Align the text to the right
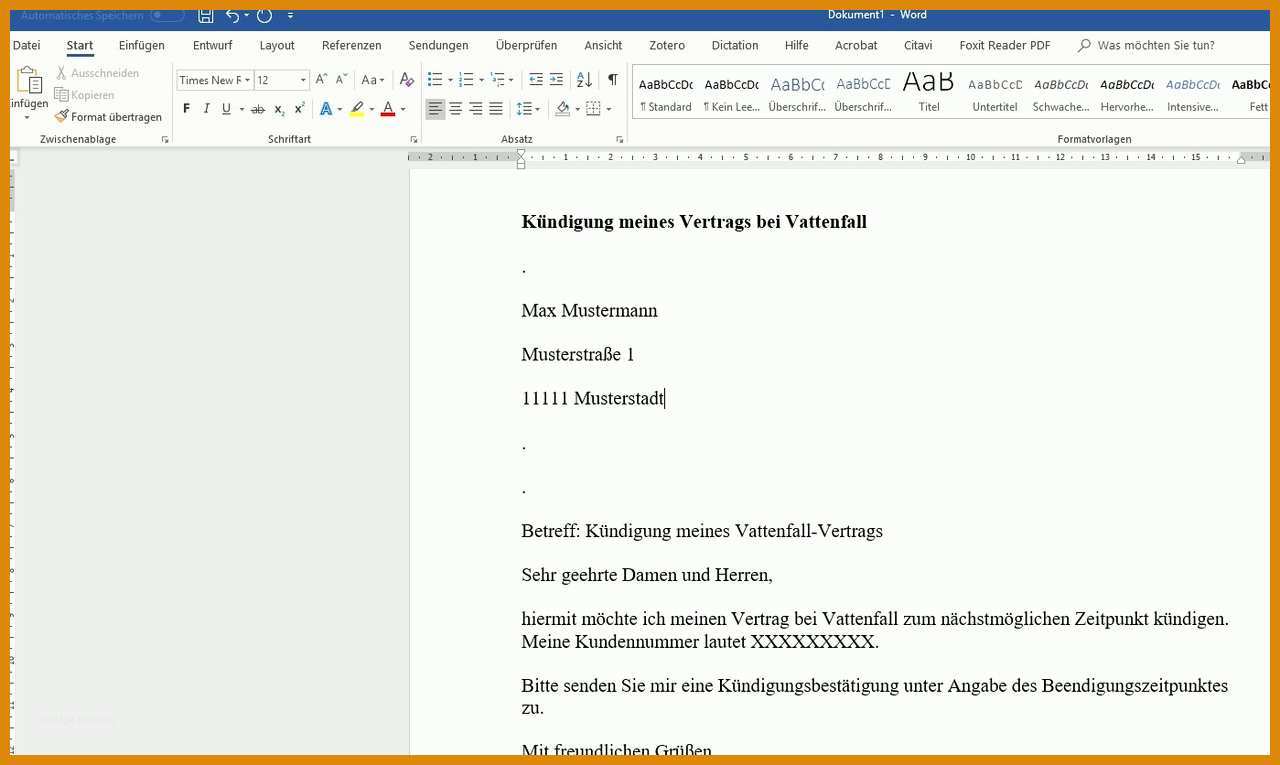This screenshot has width=1280, height=765. point(475,109)
